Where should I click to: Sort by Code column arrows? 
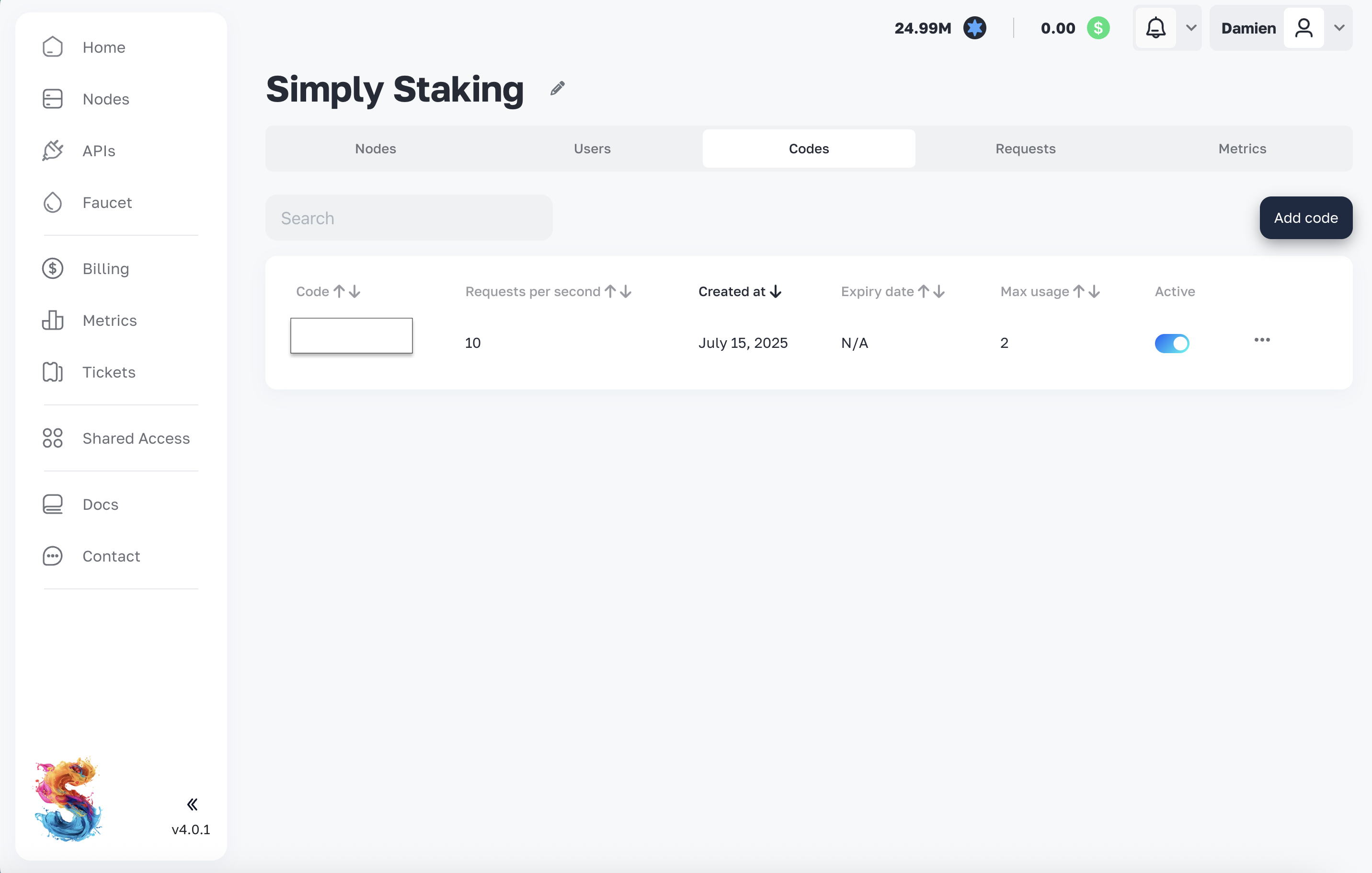coord(347,292)
